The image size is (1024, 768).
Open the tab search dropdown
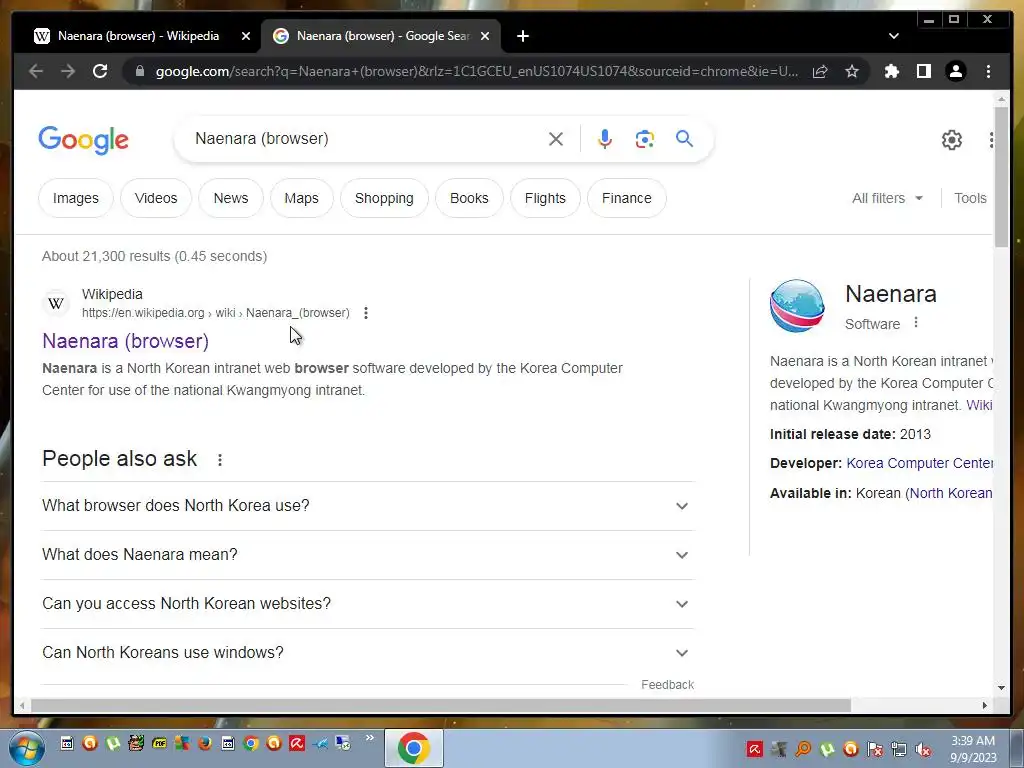[893, 36]
